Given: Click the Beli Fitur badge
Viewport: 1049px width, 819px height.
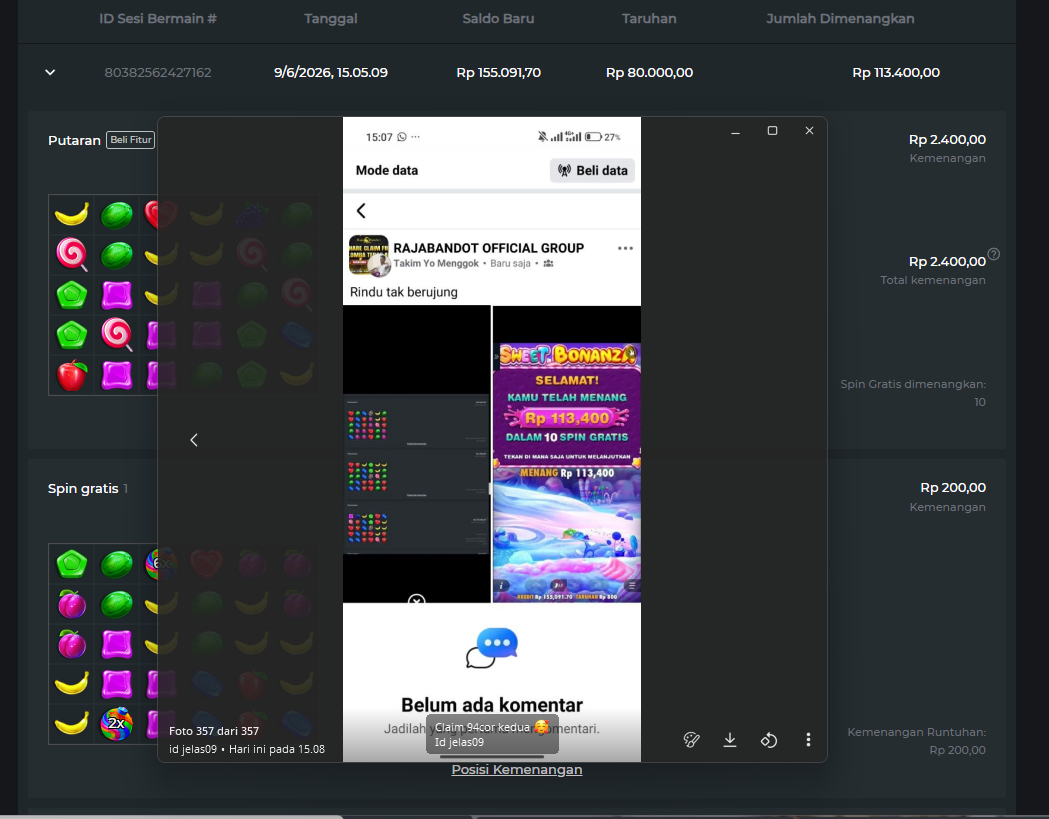Looking at the screenshot, I should tap(130, 140).
